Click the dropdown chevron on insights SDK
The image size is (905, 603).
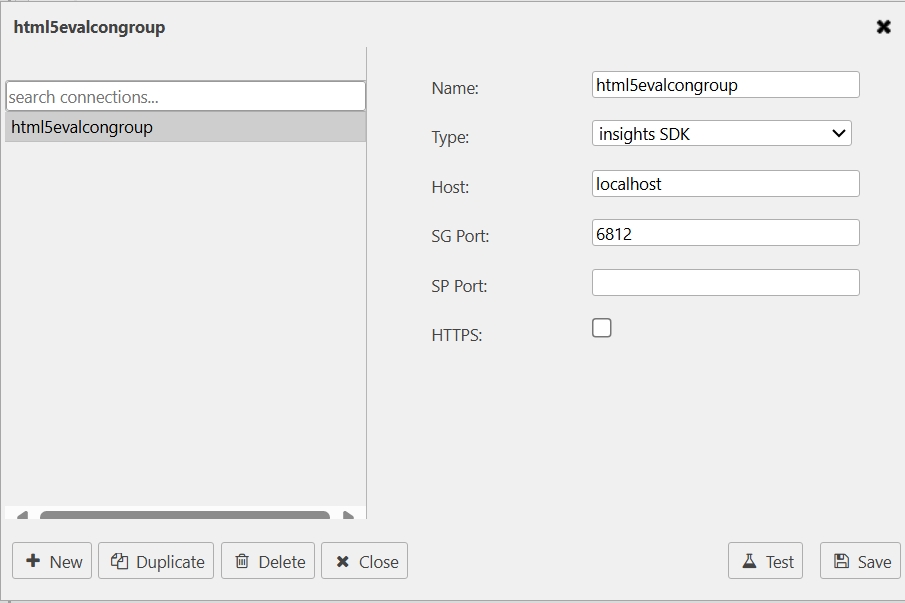click(838, 134)
